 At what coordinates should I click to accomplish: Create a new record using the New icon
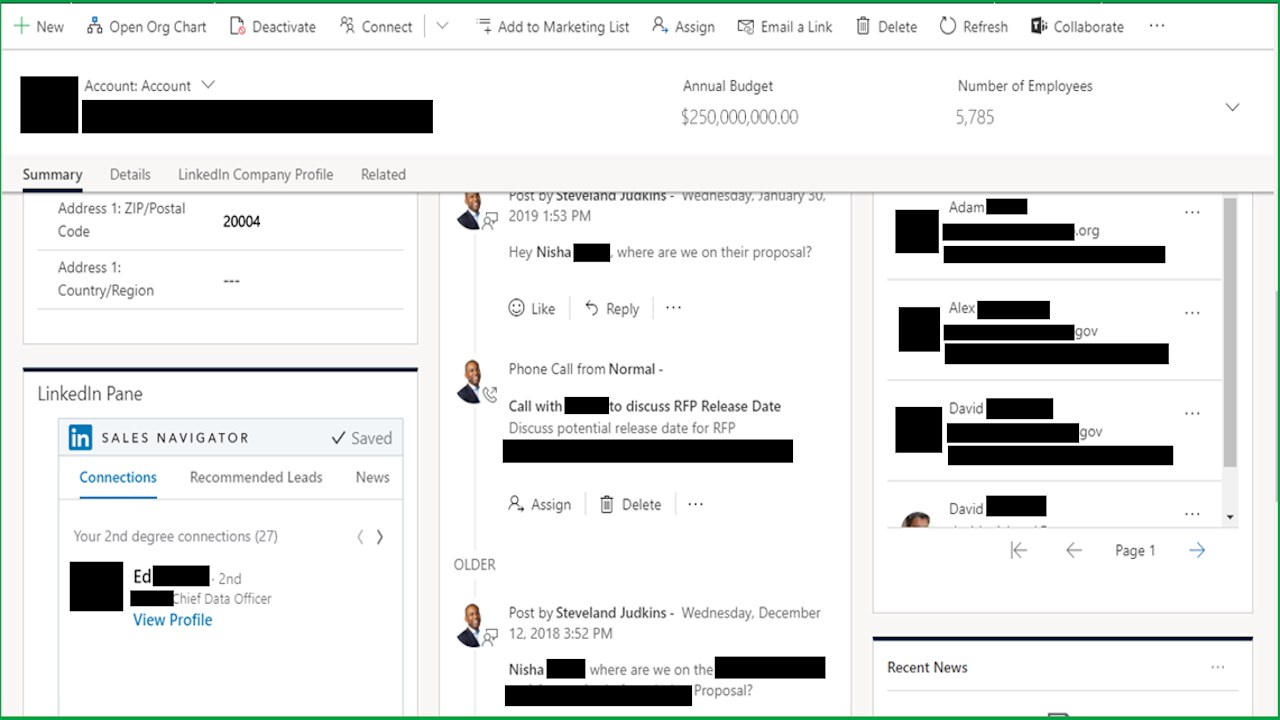[x=39, y=26]
